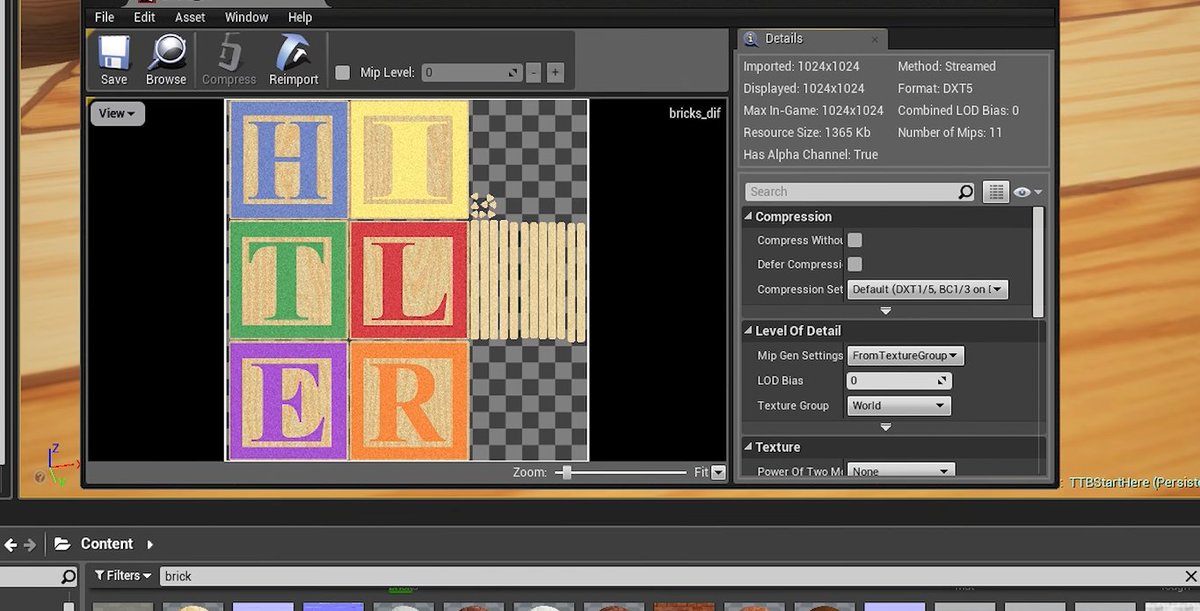Screen dimensions: 1200x611
Task: Open the Help menu
Action: click(x=300, y=17)
